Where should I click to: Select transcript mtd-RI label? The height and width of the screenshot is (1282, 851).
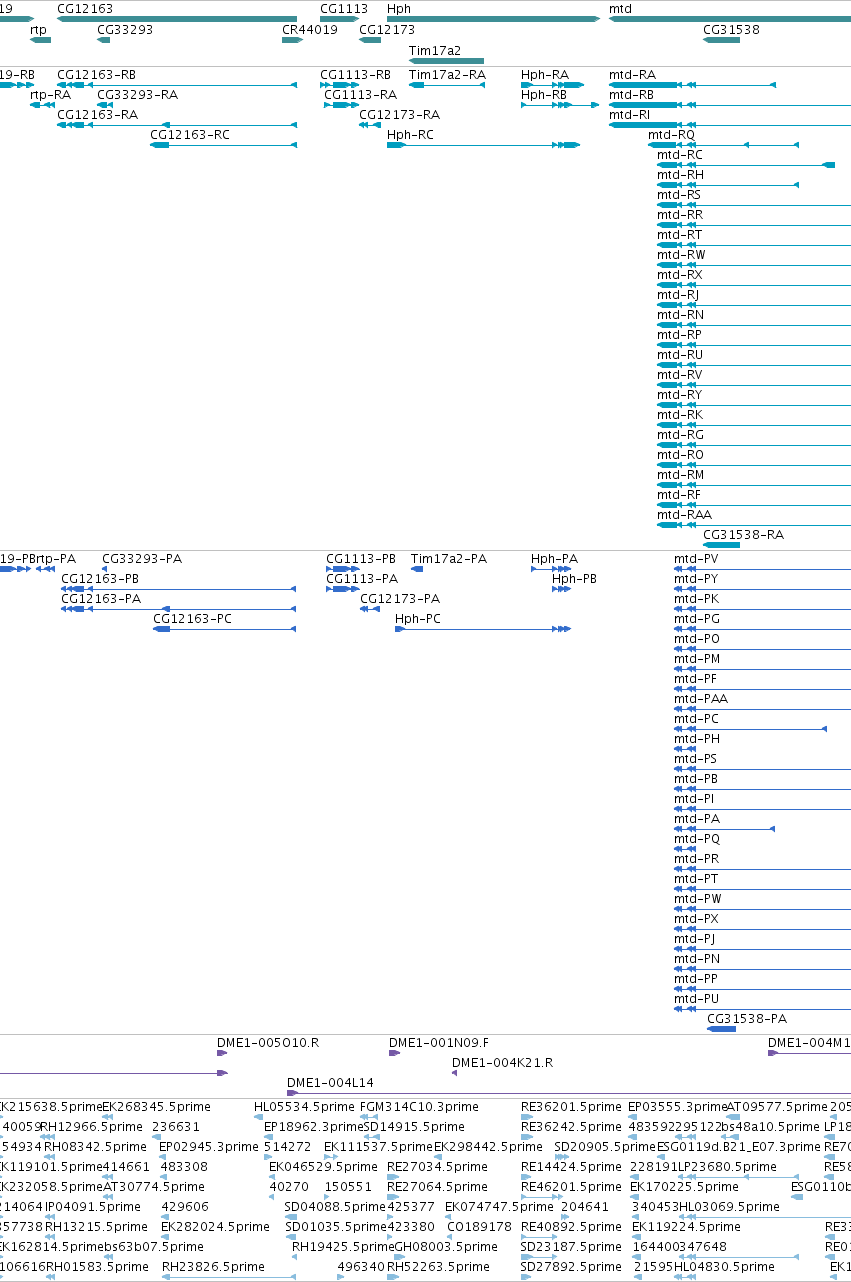pos(630,114)
